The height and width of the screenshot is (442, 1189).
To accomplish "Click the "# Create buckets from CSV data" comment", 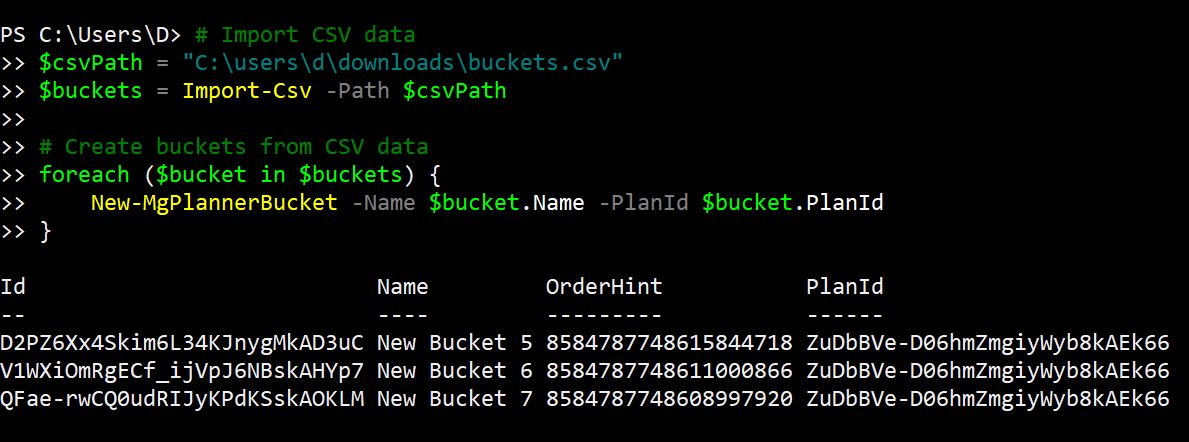I will 233,147.
